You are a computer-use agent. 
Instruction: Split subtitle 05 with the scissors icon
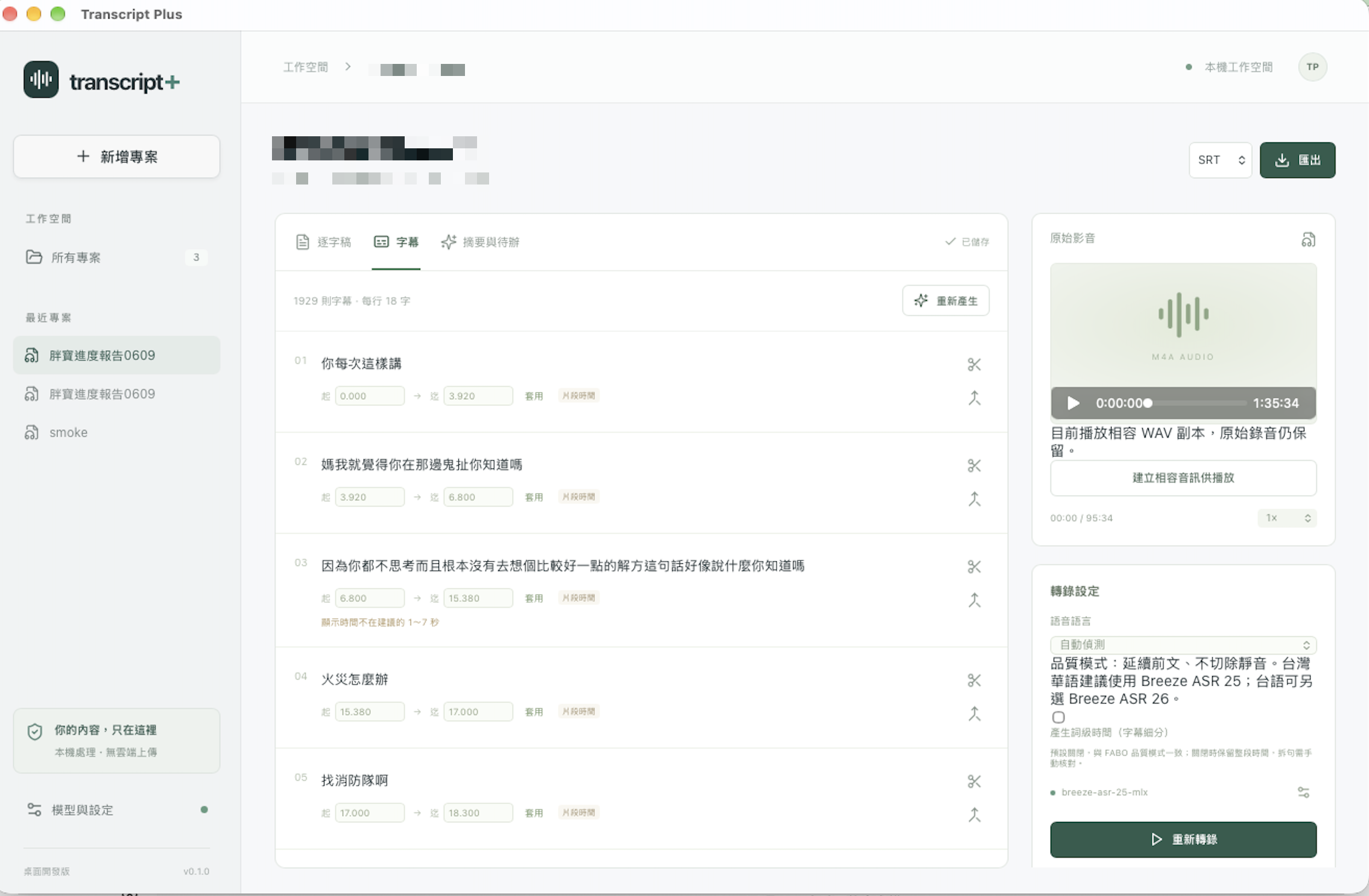tap(974, 781)
